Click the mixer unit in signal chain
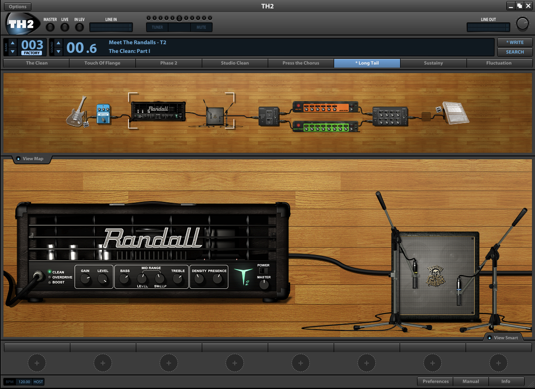 [x=390, y=116]
